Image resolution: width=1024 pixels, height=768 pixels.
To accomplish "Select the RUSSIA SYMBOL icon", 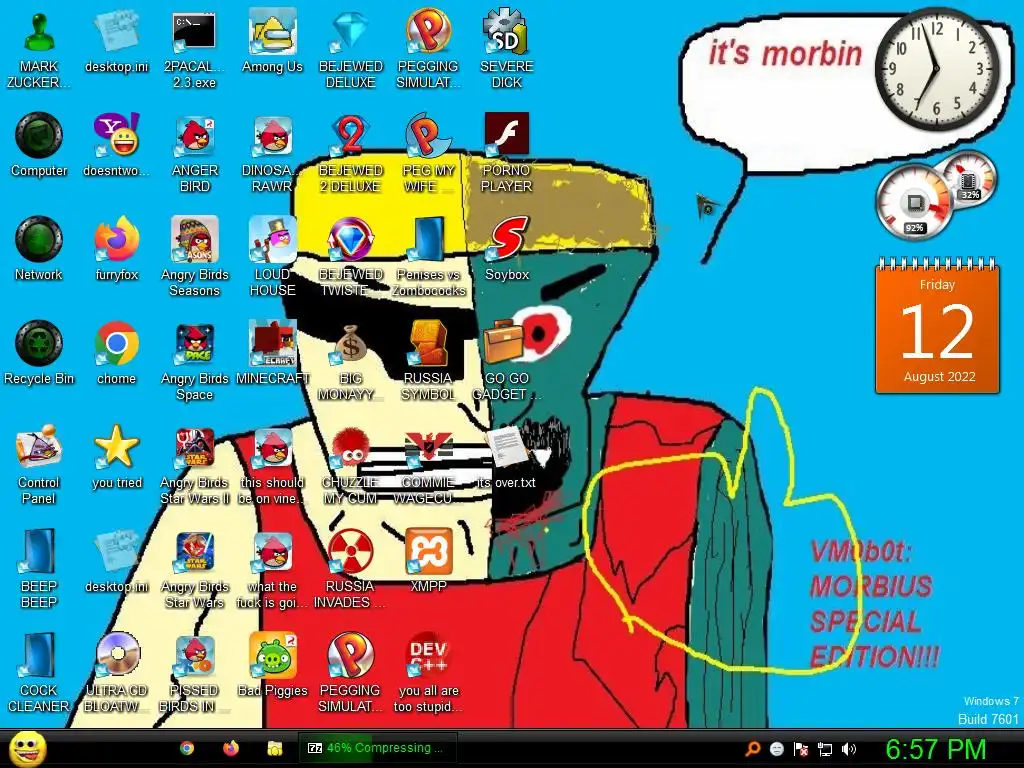I will pos(428,362).
